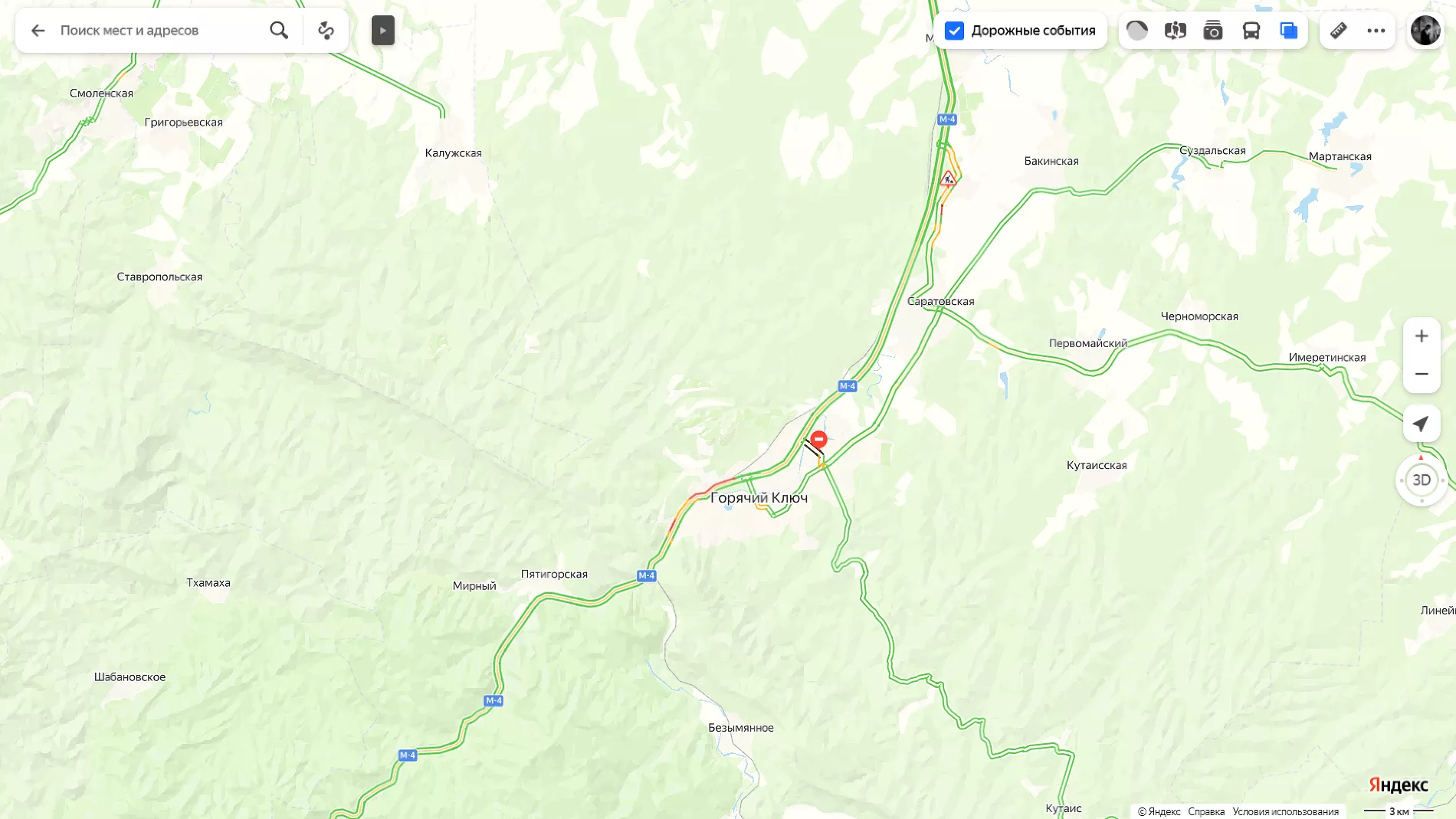The width and height of the screenshot is (1456, 819).
Task: Open the user profile avatar
Action: (x=1425, y=31)
